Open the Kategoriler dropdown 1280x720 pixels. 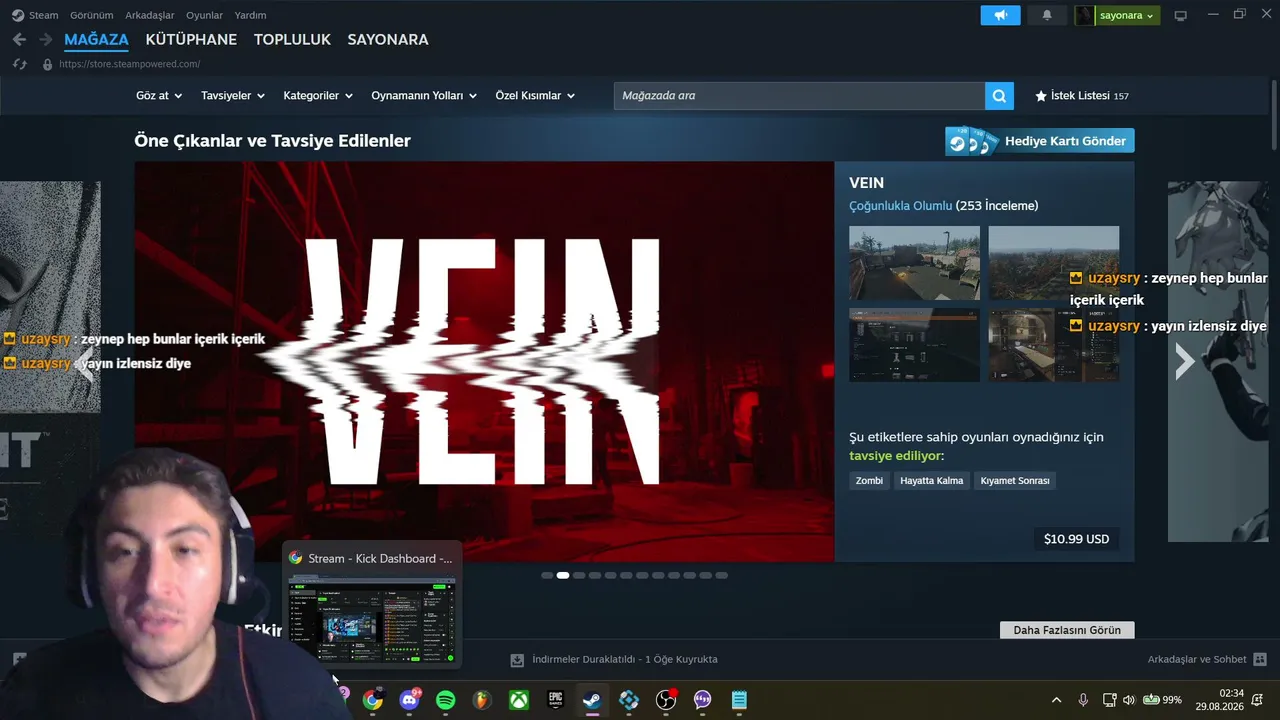(x=318, y=96)
